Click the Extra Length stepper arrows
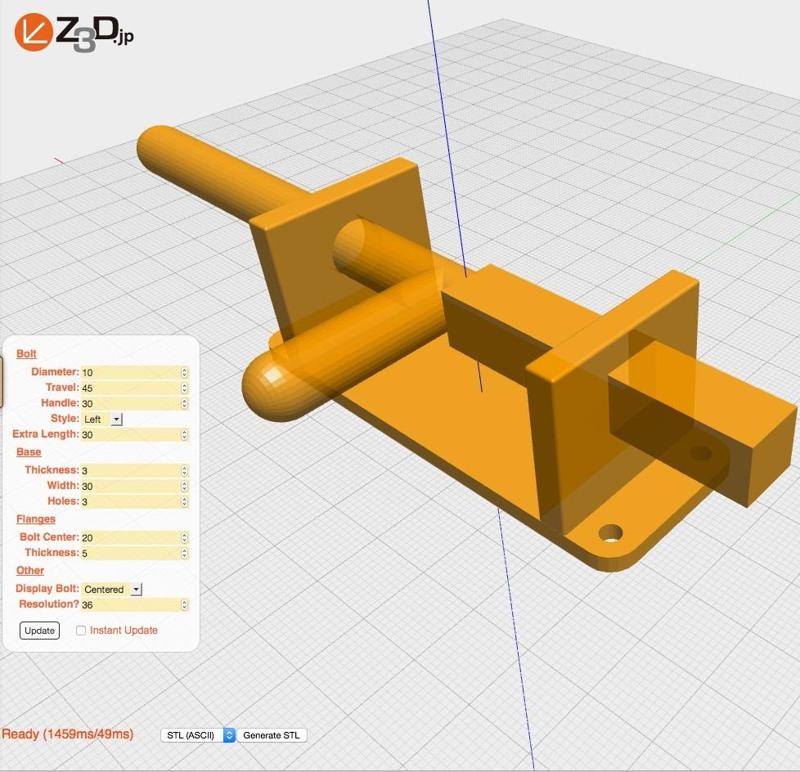The image size is (800, 772). point(184,435)
